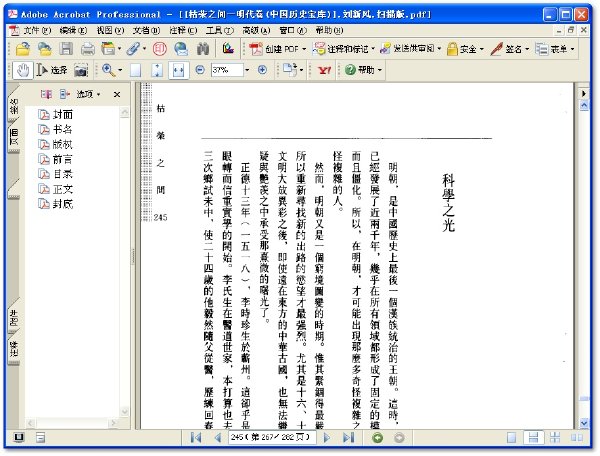Click the Fit Page icon
Viewport: 600px width, 456px height.
coord(157,70)
